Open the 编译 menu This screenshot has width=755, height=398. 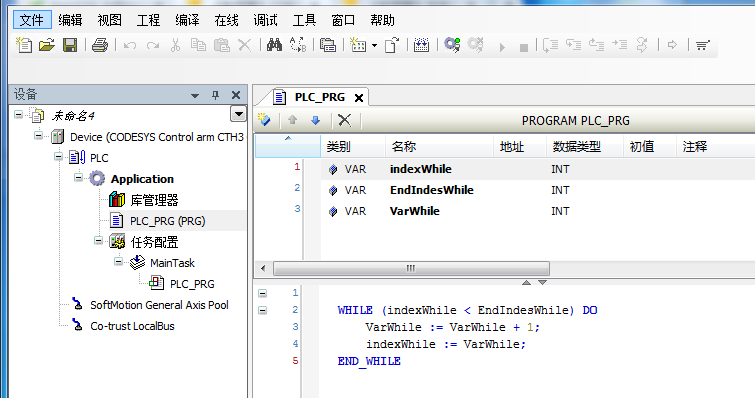click(187, 20)
